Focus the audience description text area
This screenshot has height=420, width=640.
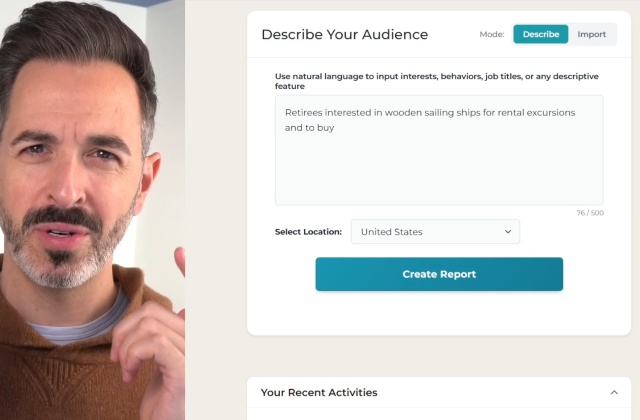pyautogui.click(x=439, y=150)
